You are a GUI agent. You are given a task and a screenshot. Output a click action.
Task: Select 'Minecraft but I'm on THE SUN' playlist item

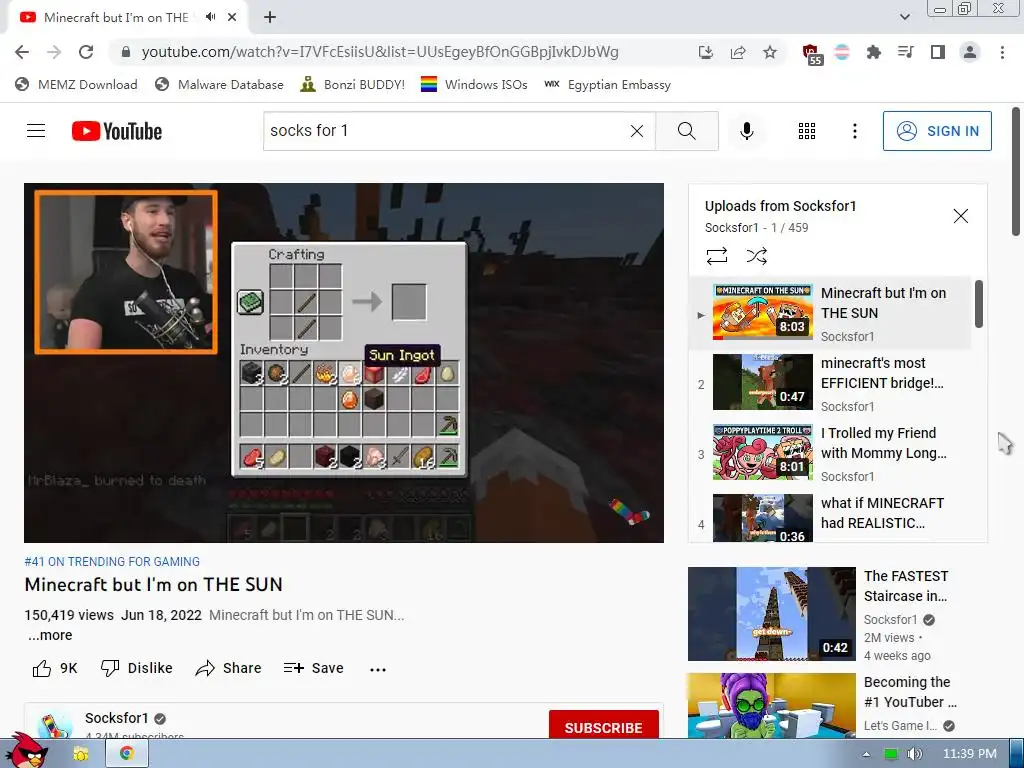pos(830,313)
